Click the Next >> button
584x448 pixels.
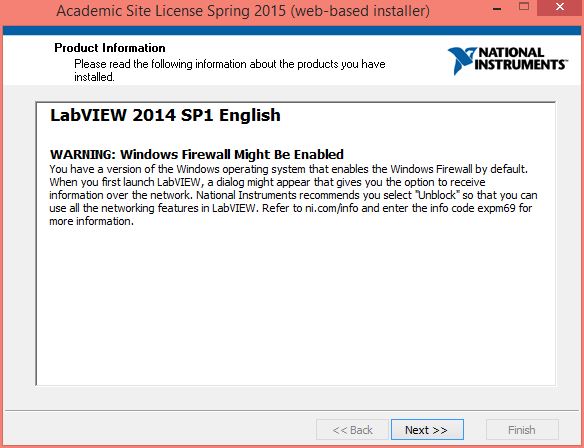point(427,430)
